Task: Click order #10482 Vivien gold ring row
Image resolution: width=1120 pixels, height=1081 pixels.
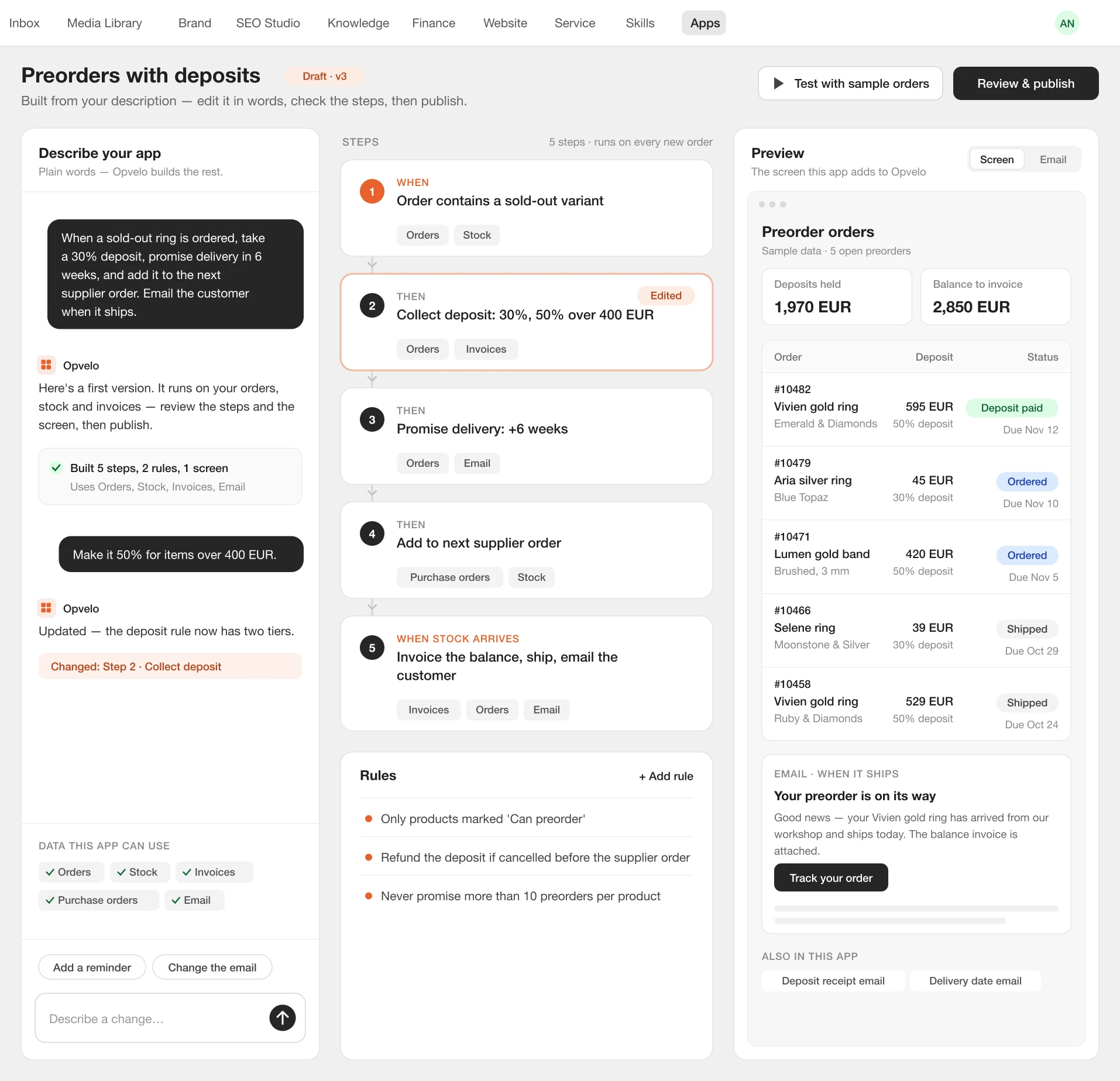Action: [x=916, y=409]
